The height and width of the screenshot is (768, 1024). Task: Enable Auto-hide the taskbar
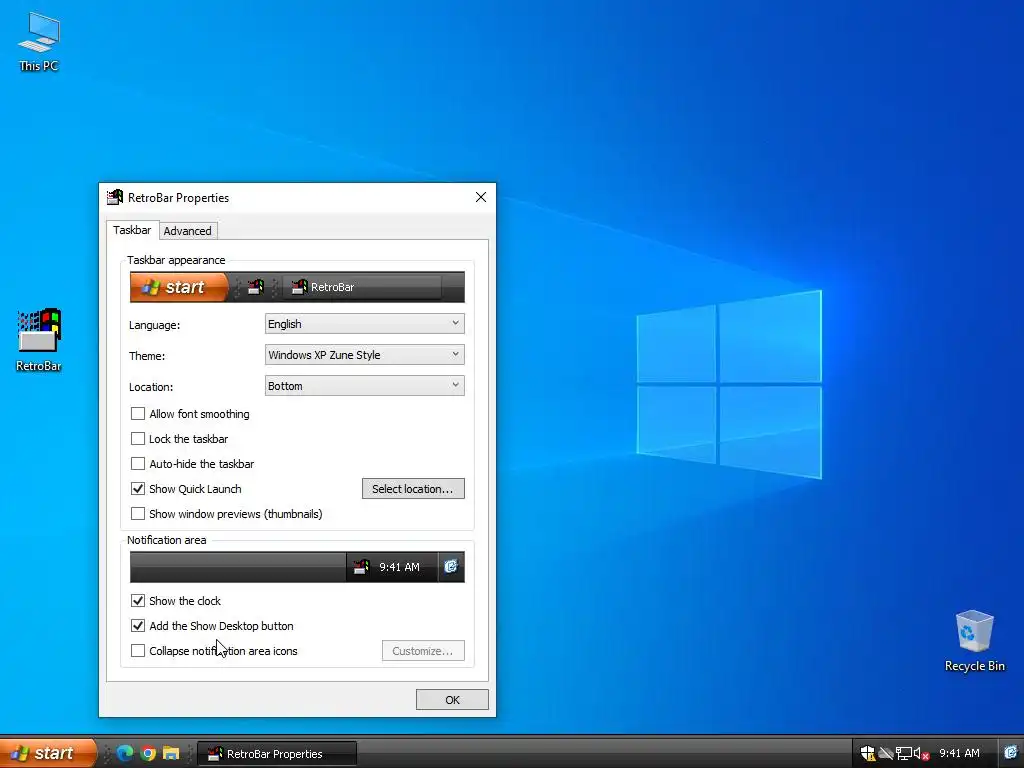pyautogui.click(x=138, y=464)
